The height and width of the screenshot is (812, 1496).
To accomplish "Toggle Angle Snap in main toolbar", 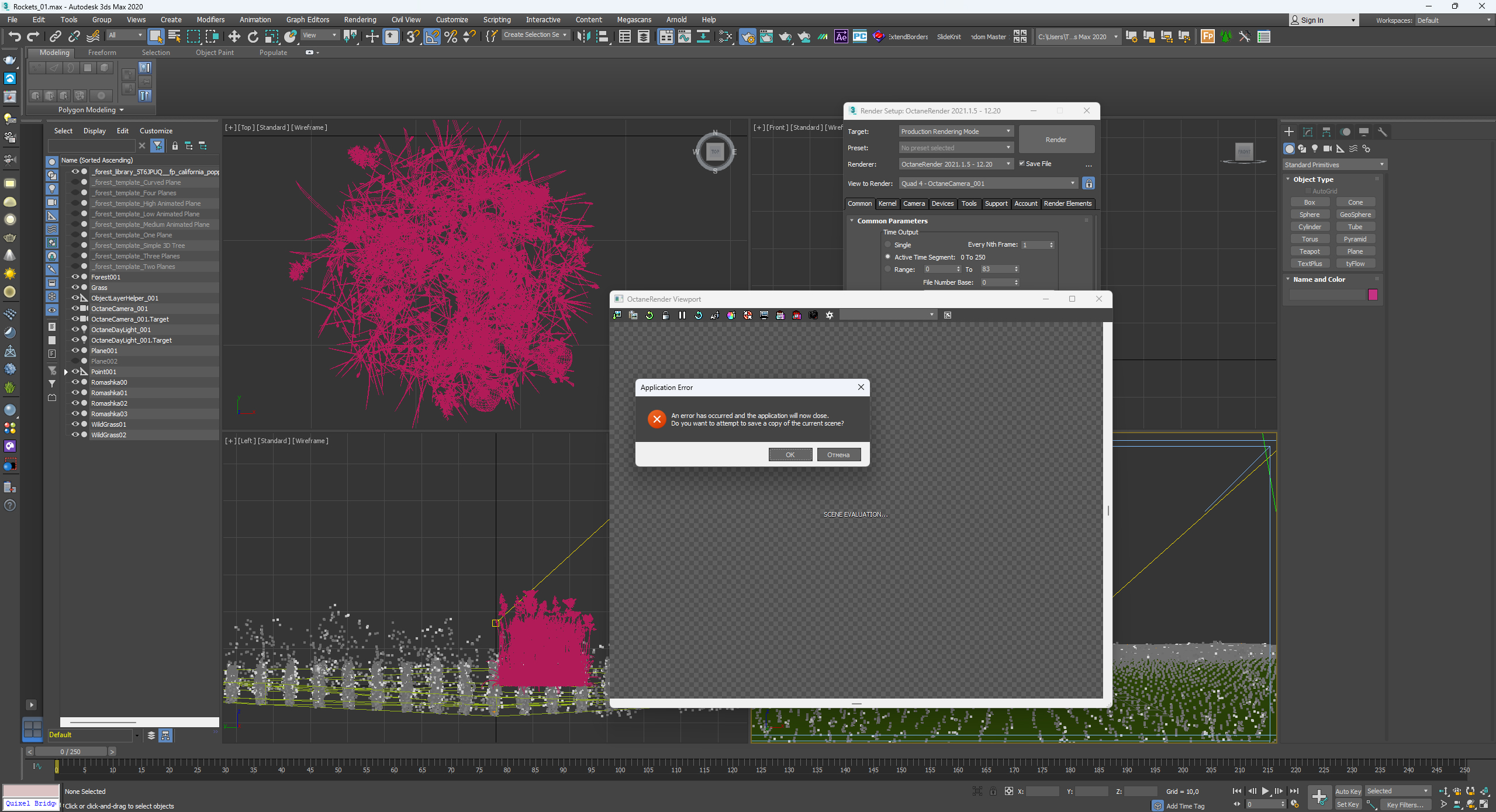I will (x=431, y=37).
